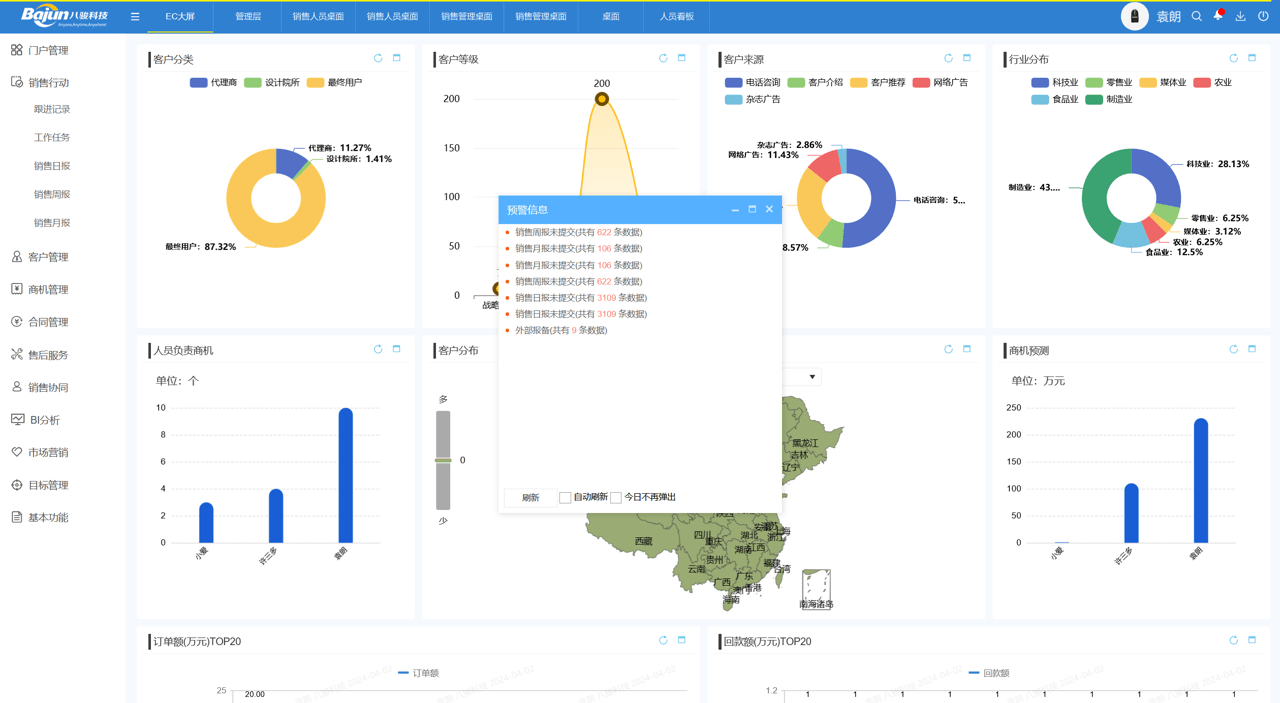1280x703 pixels.
Task: Click the 袁朗 user avatar
Action: (1135, 16)
